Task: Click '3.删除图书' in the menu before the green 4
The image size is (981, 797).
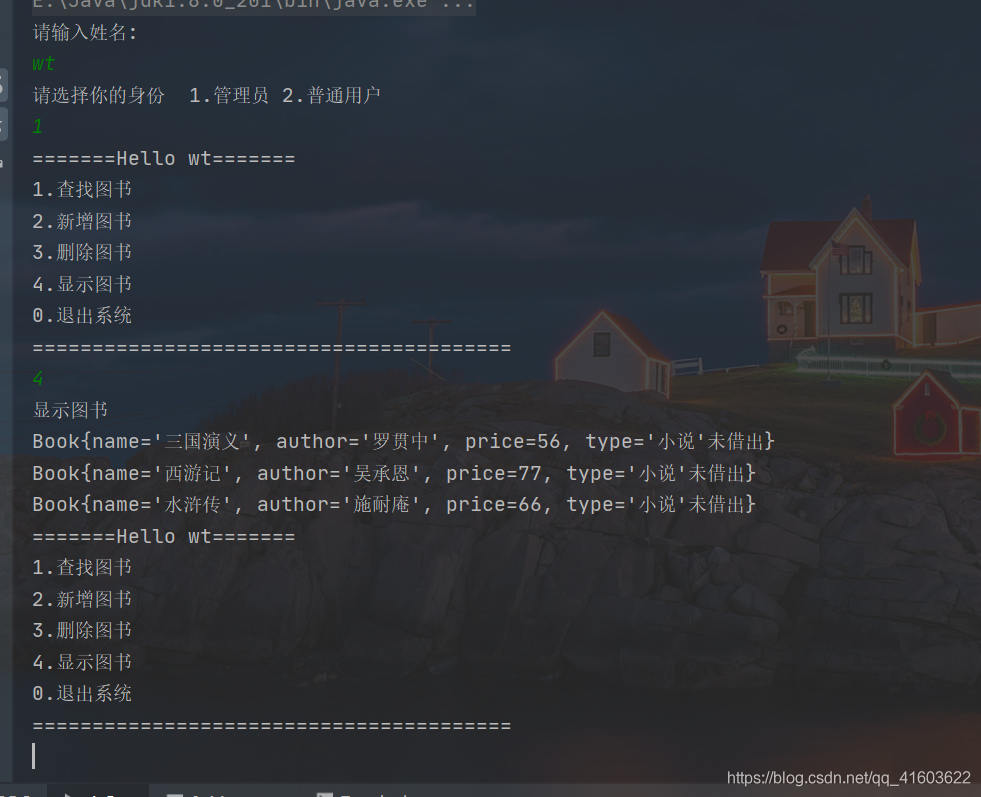Action: point(82,253)
